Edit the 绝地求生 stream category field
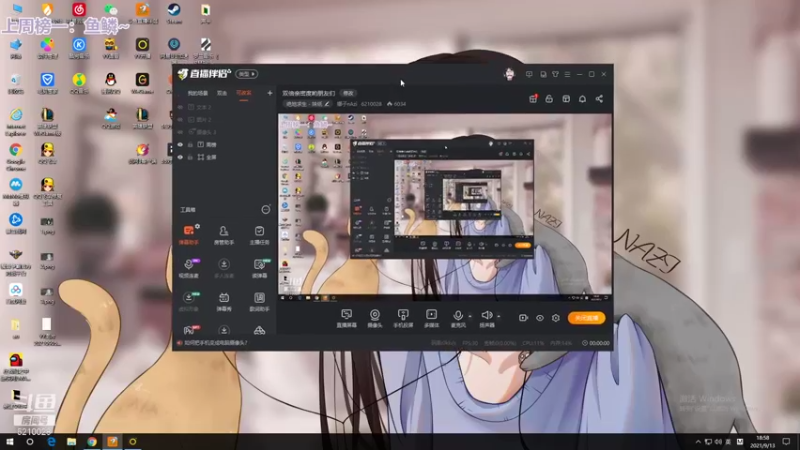This screenshot has width=800, height=450. tap(307, 104)
